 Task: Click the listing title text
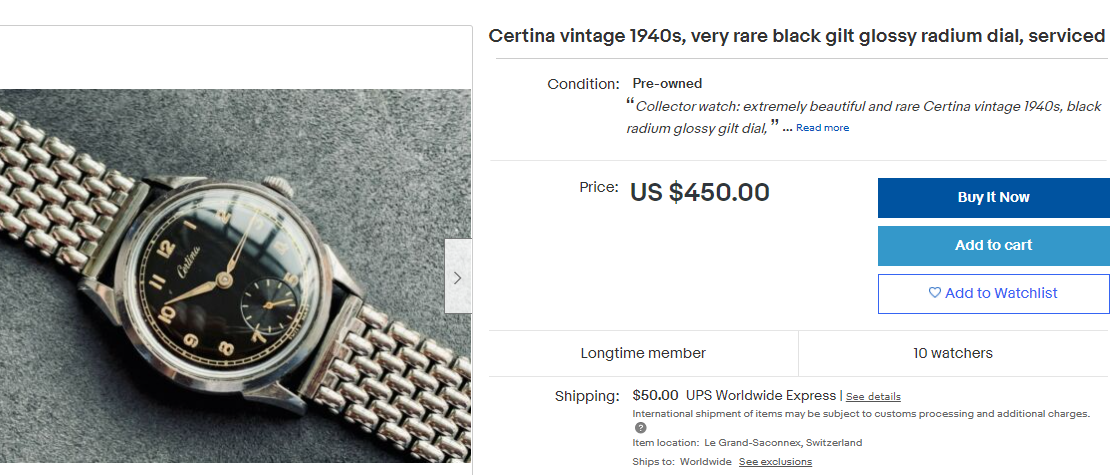click(796, 36)
